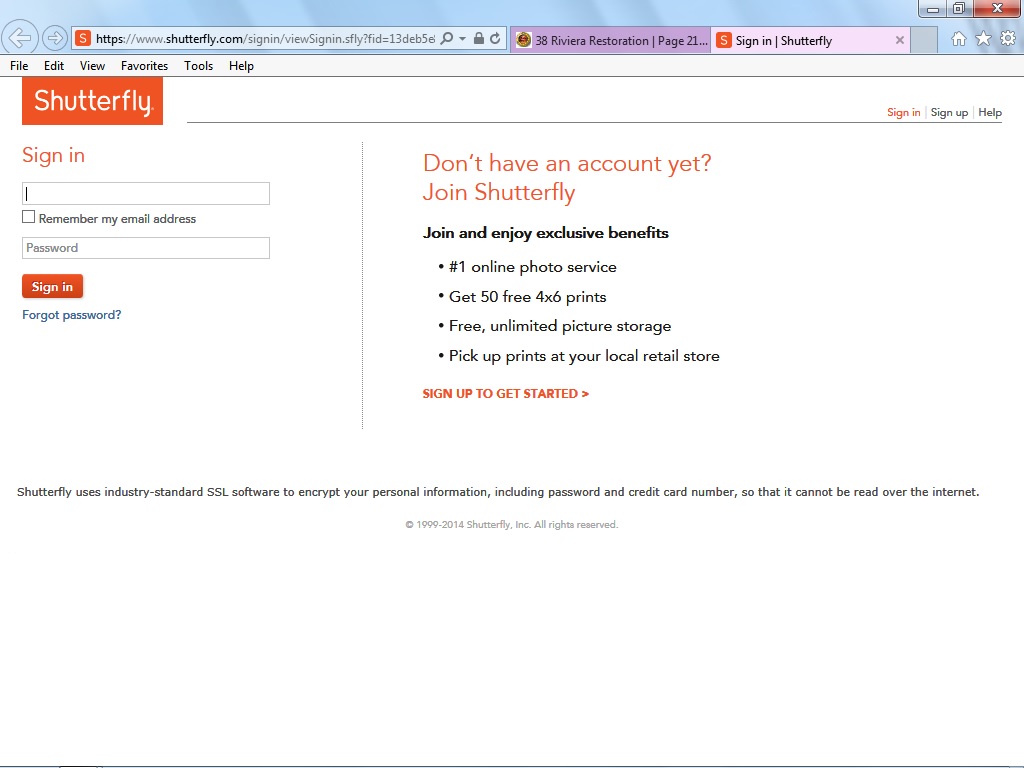
Task: Click the copyright 1999-2014 Shutterfly text
Action: (511, 524)
